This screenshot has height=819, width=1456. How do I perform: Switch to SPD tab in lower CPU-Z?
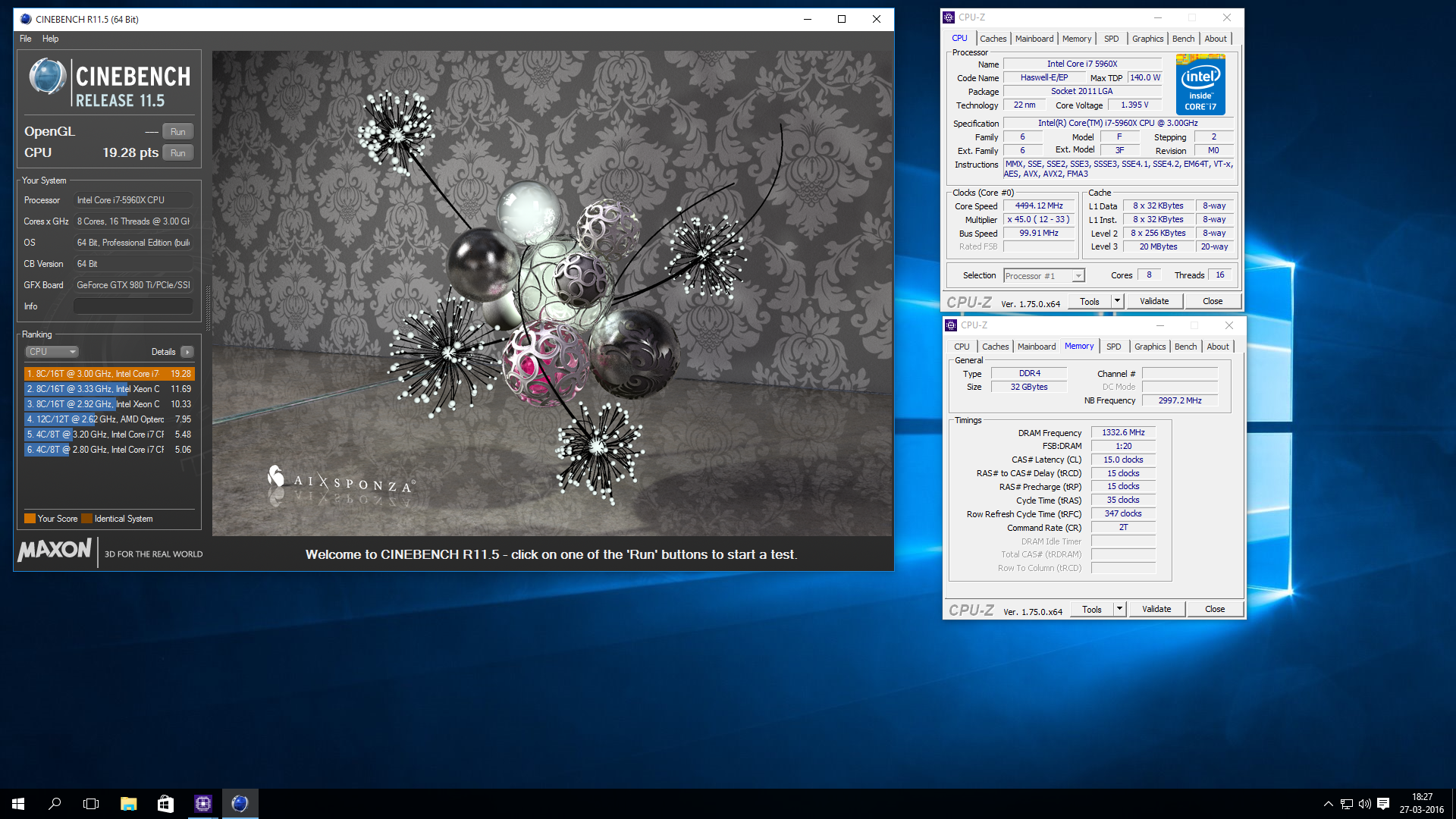point(1113,347)
